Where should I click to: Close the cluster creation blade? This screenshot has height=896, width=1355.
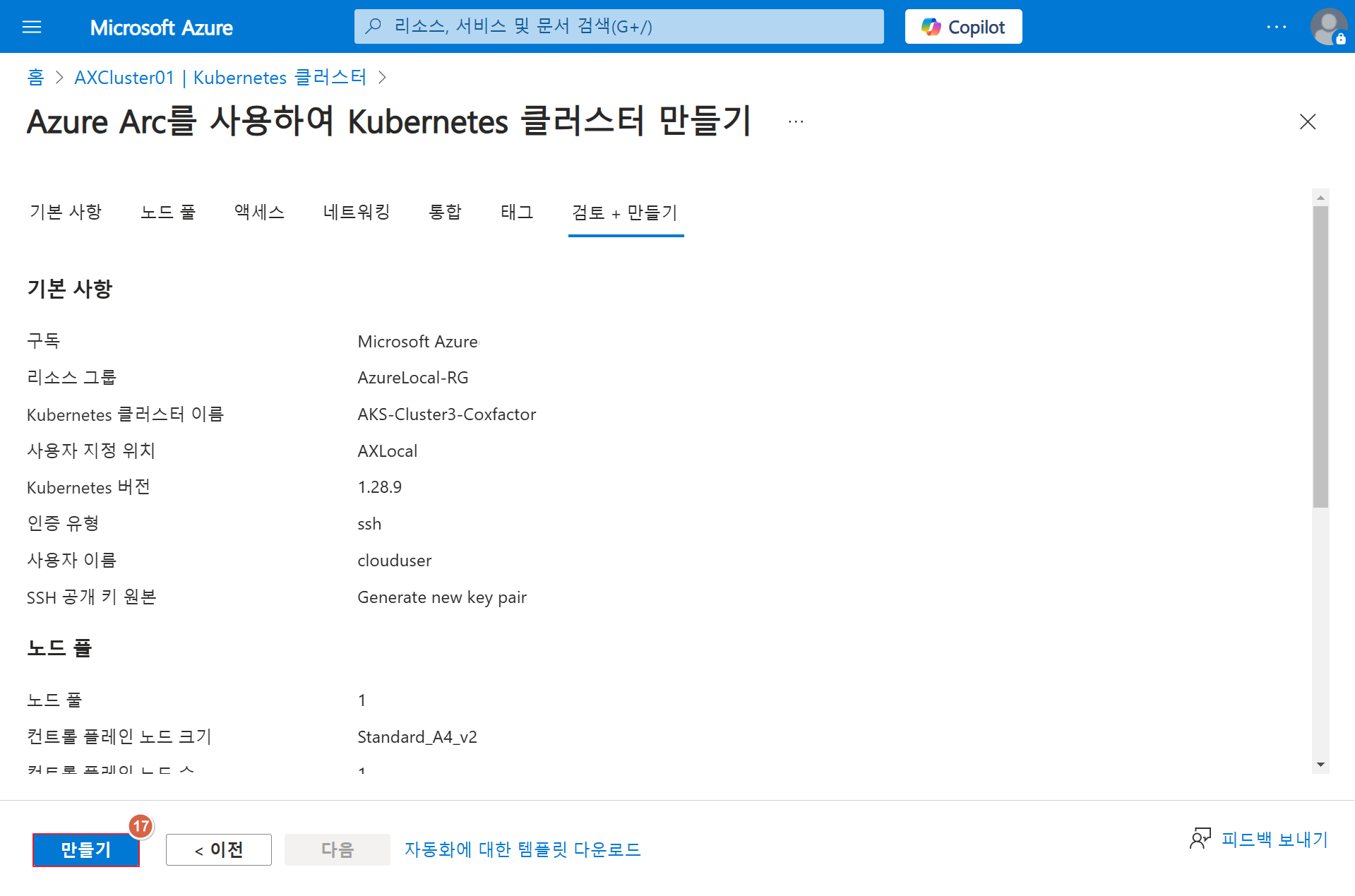pos(1308,121)
